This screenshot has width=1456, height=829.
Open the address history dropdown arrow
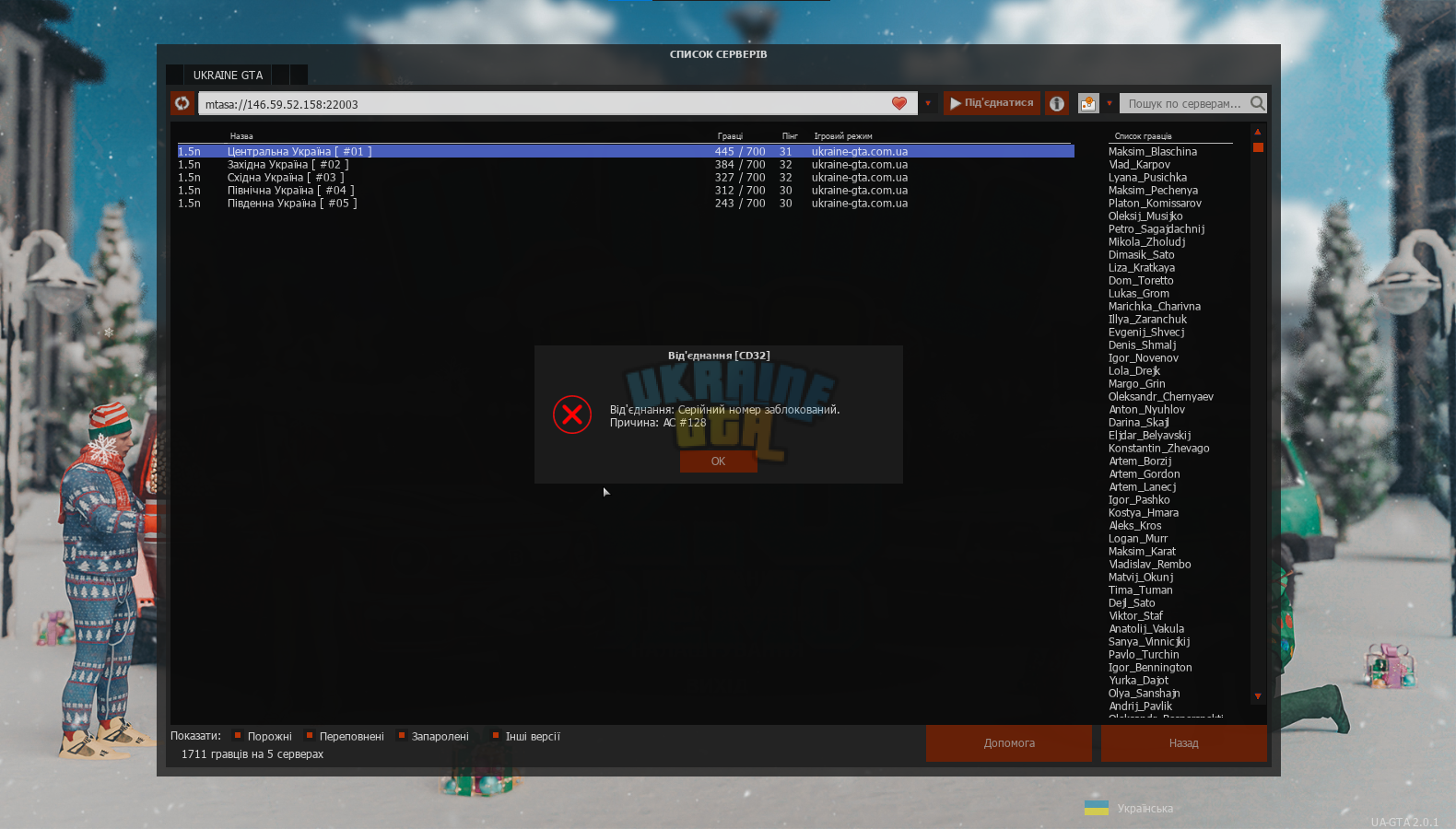point(928,103)
